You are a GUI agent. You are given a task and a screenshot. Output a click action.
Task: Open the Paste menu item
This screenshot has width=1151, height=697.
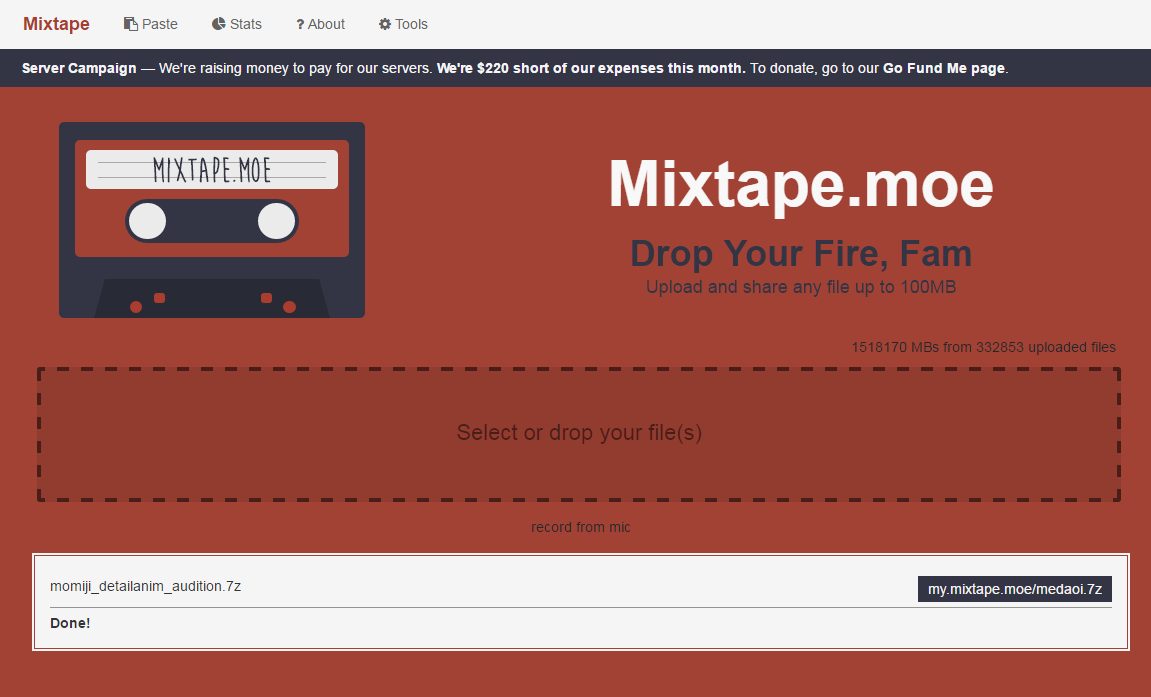(x=150, y=24)
